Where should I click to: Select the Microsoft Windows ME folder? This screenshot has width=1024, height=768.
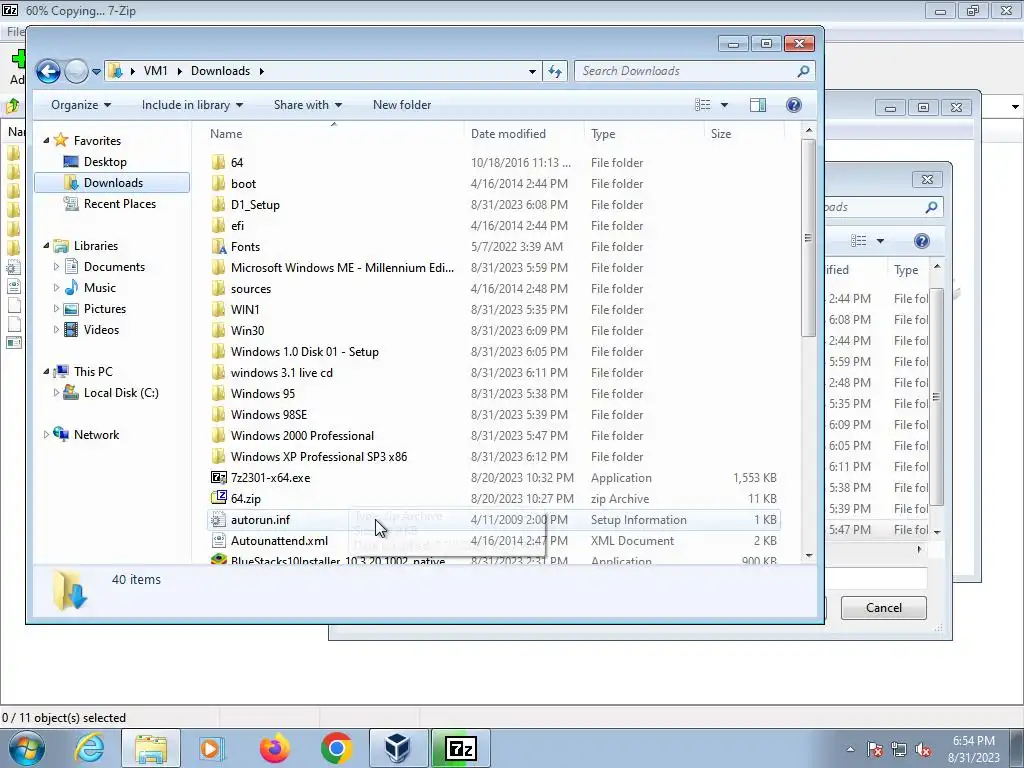coord(342,268)
